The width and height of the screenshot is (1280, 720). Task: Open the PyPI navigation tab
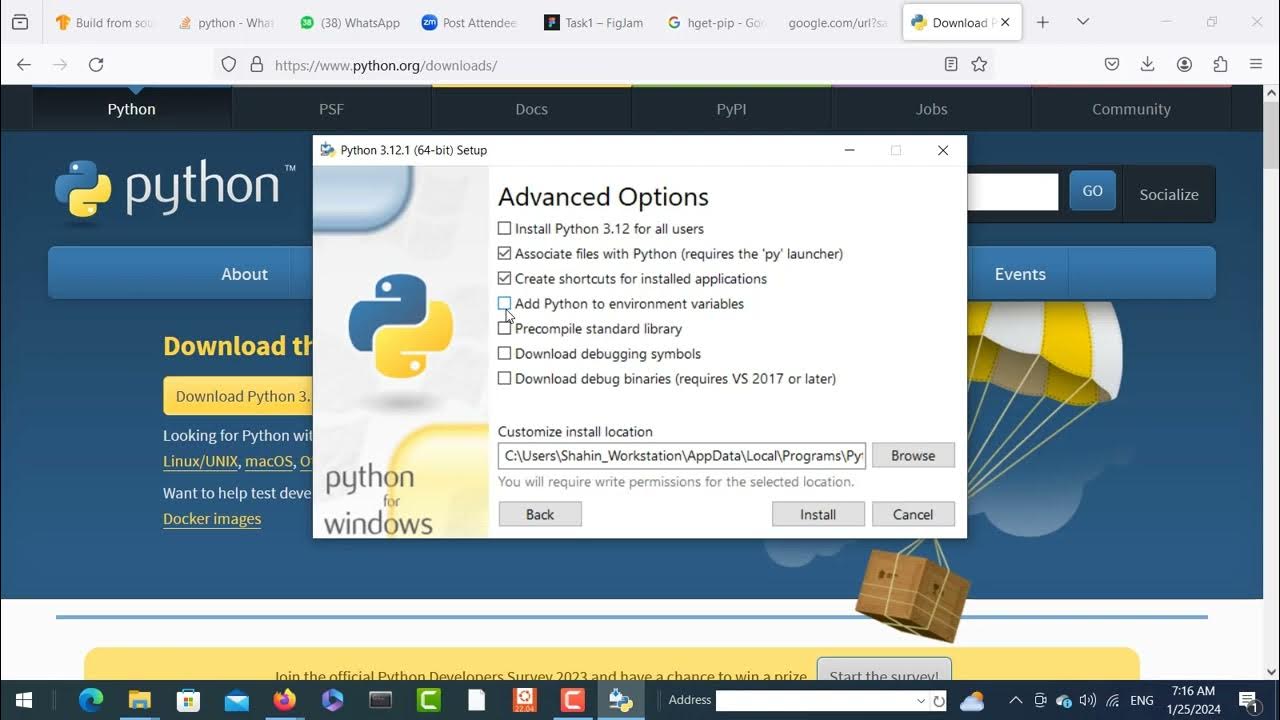coord(731,109)
